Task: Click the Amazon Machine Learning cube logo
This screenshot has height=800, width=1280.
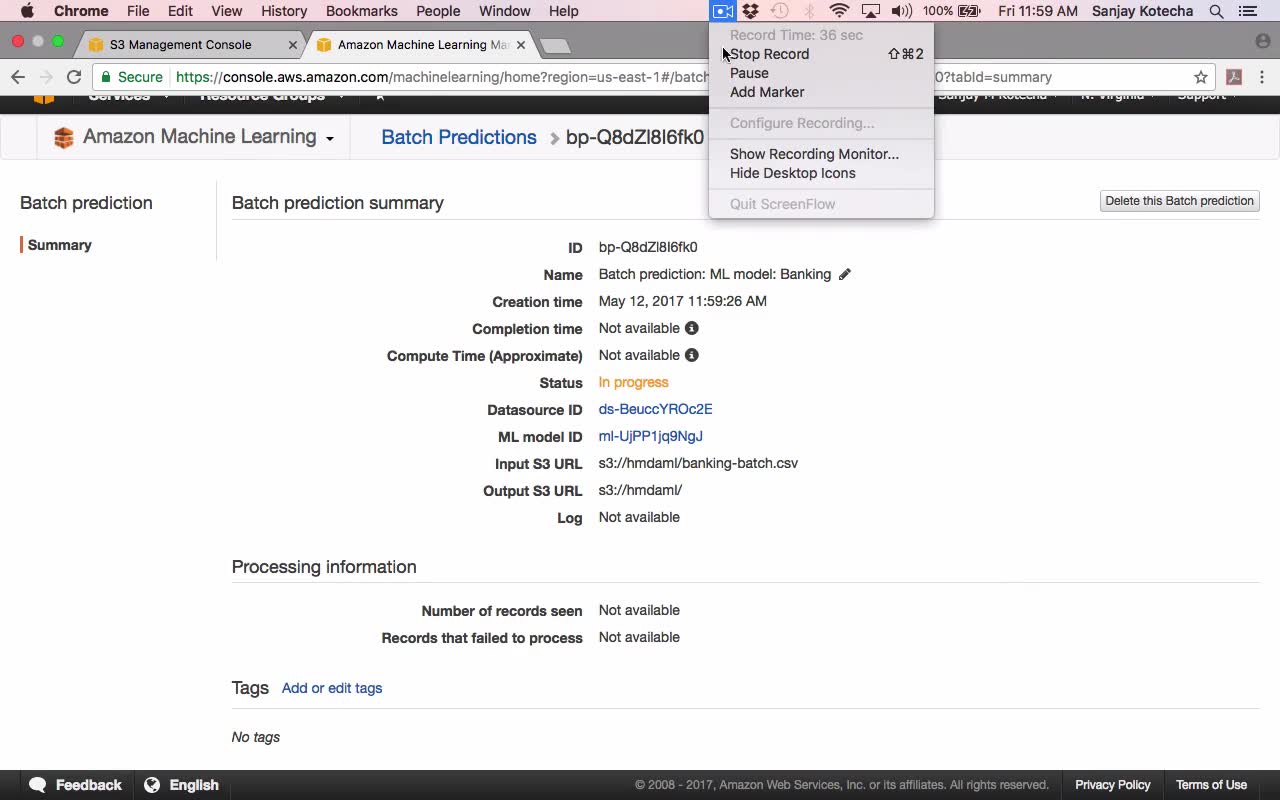Action: click(64, 138)
